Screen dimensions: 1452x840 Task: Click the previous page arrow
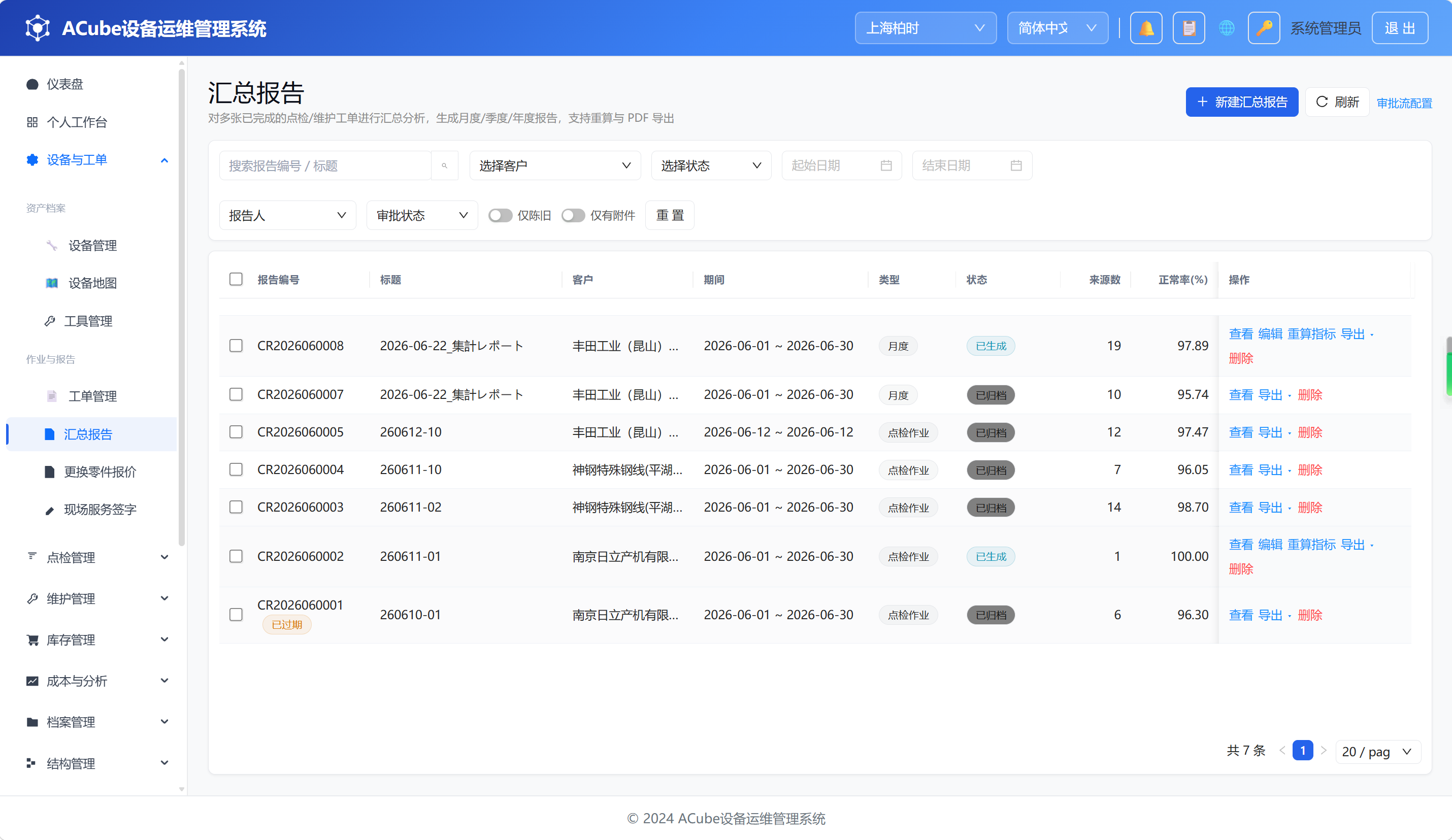[1282, 750]
